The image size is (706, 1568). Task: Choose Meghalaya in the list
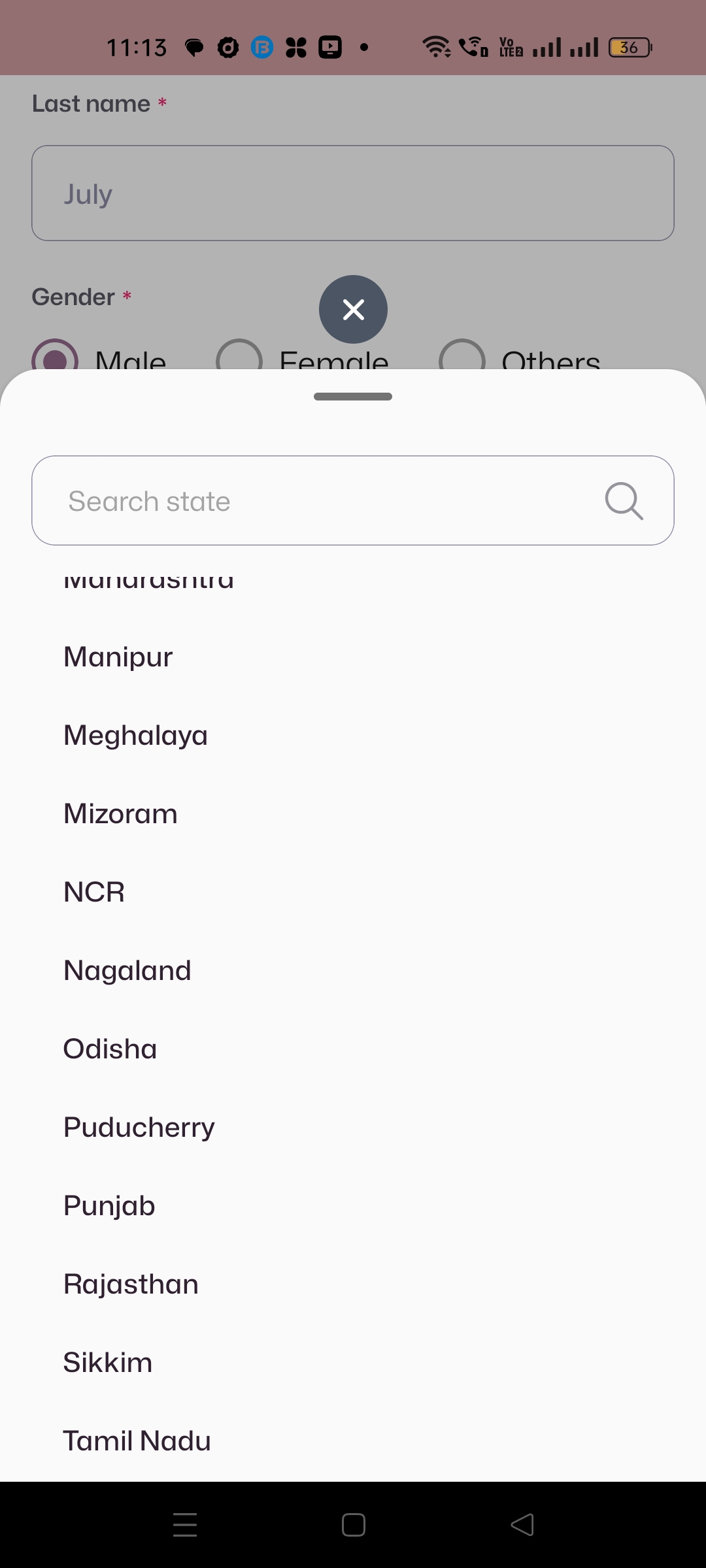[135, 736]
